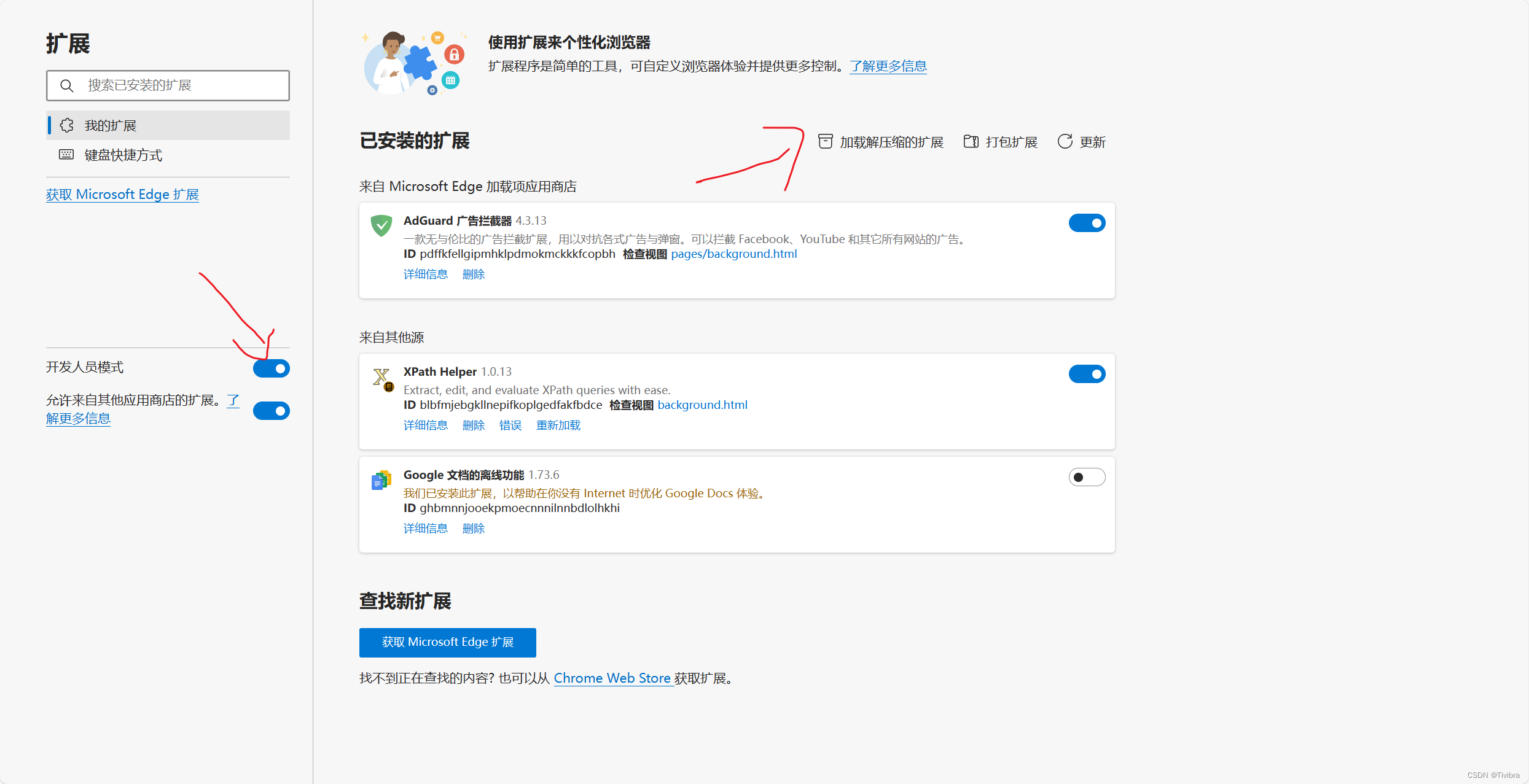
Task: Click the circular update arrow icon
Action: click(x=1065, y=142)
